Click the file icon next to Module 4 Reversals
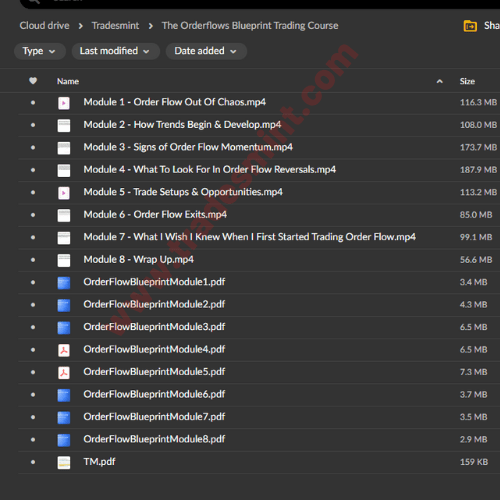500x500 pixels. (x=64, y=170)
